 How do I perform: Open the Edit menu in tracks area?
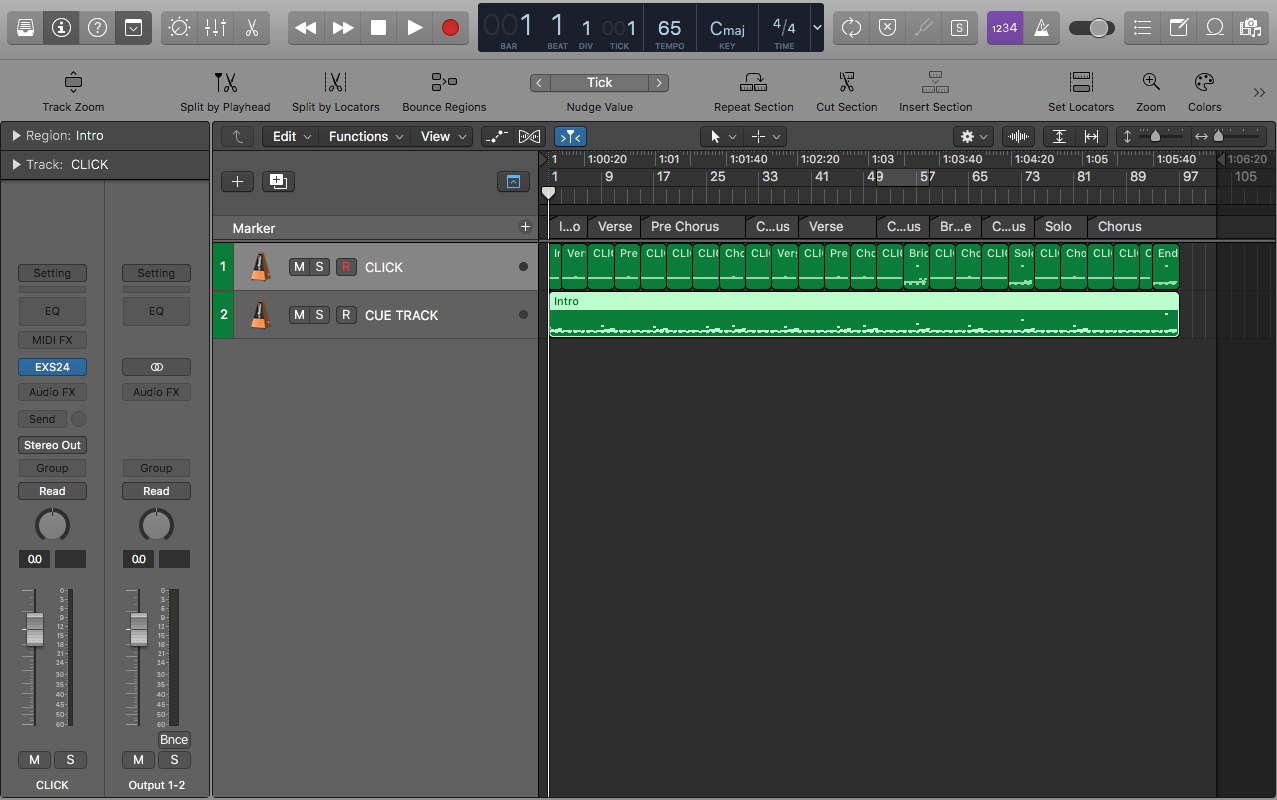(x=292, y=137)
